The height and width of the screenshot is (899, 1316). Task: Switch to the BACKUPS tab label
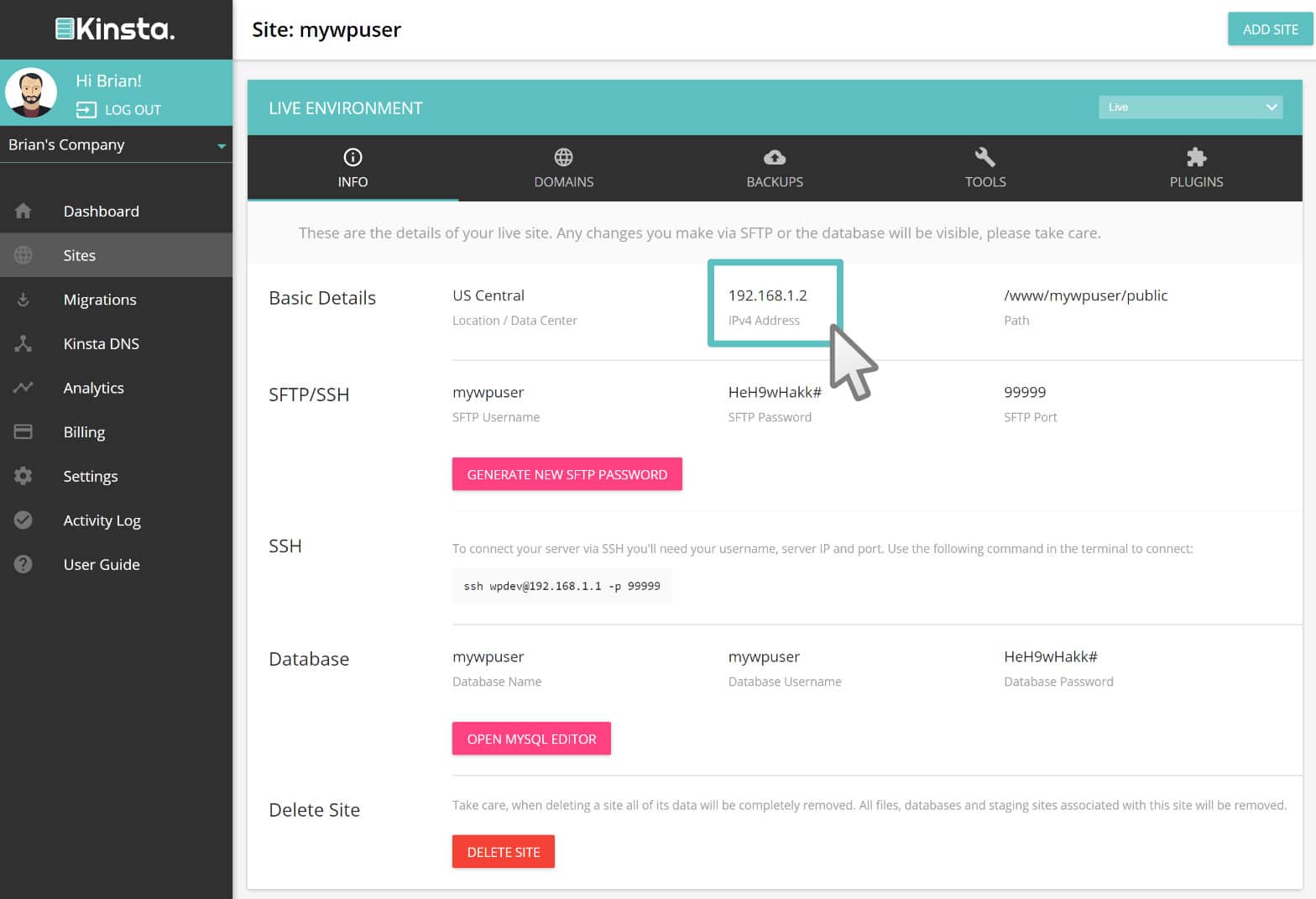click(x=775, y=182)
